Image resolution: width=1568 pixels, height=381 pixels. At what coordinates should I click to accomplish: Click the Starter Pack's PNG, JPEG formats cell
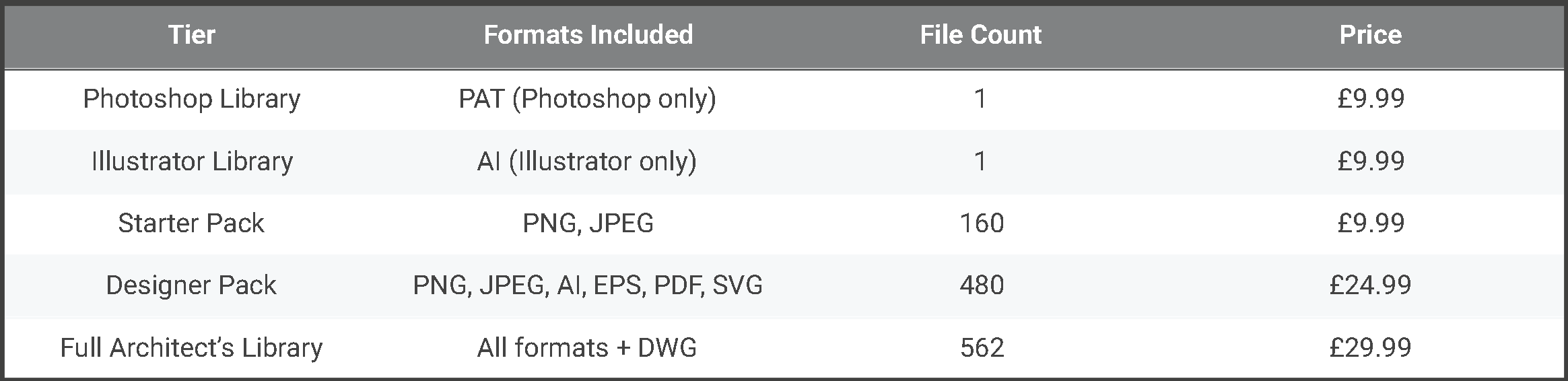click(x=588, y=223)
